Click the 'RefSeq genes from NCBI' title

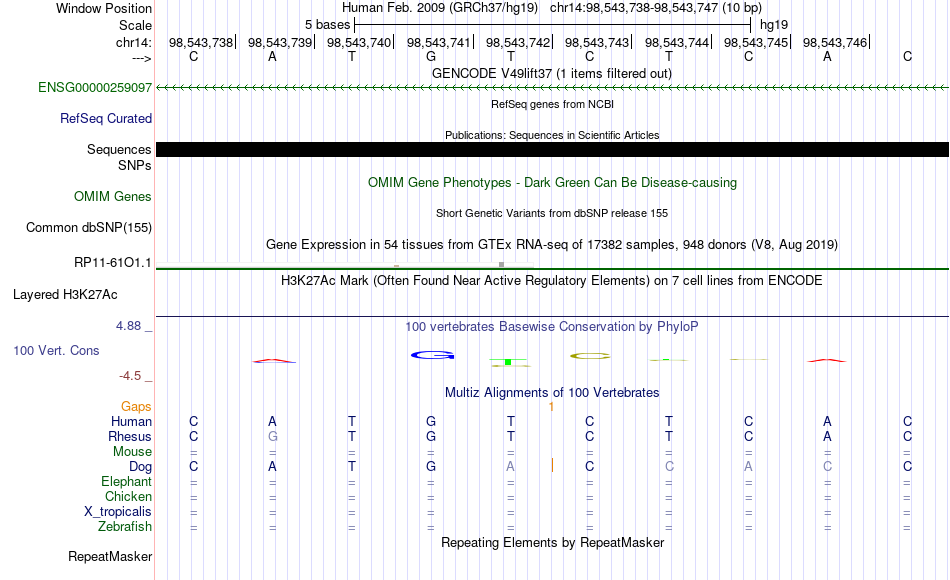click(552, 104)
